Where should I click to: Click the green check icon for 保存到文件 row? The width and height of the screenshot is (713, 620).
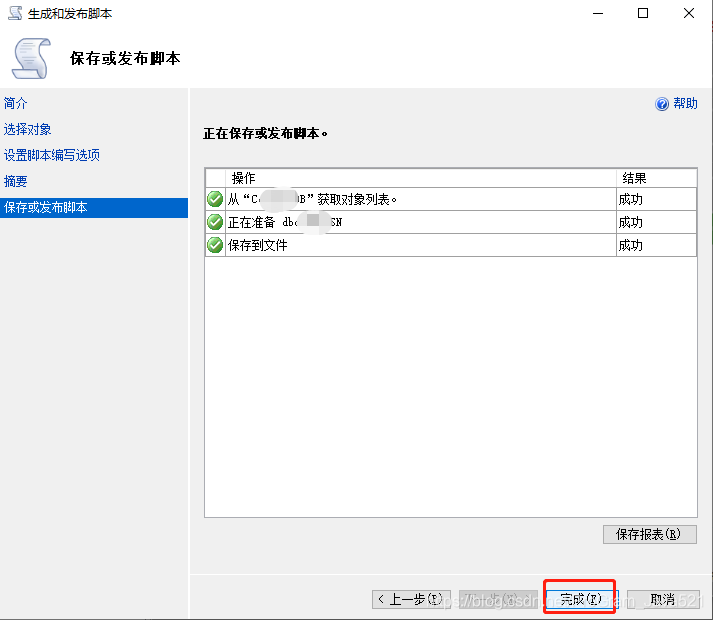click(215, 245)
